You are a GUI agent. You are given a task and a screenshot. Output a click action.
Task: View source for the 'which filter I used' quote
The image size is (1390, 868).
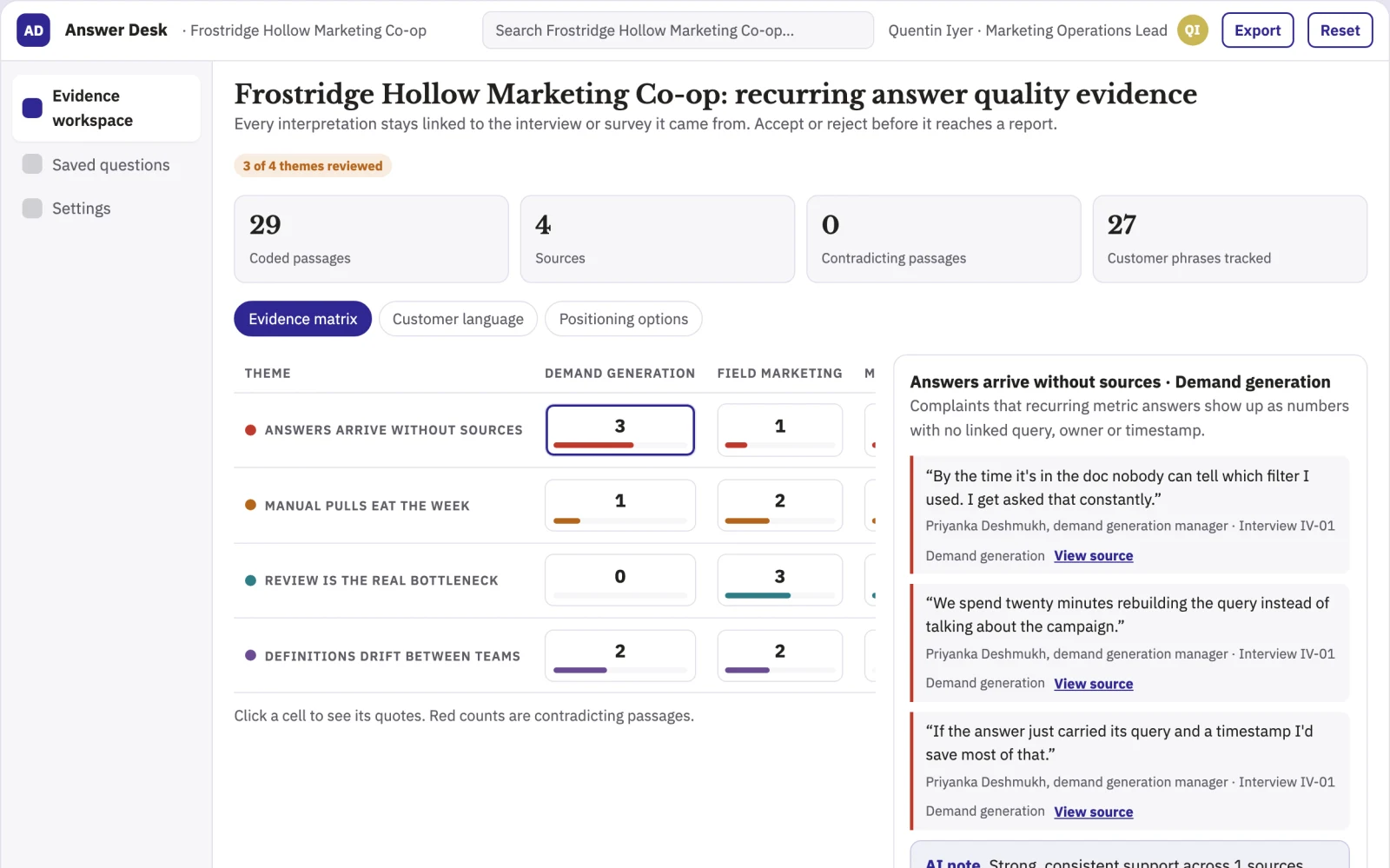(x=1094, y=556)
